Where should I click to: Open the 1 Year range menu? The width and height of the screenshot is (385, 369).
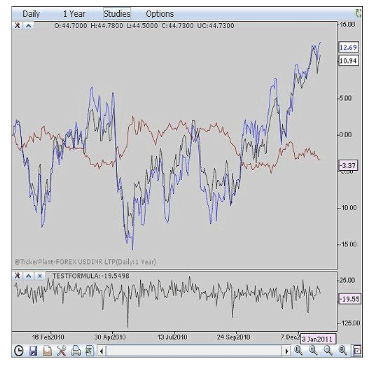(74, 14)
